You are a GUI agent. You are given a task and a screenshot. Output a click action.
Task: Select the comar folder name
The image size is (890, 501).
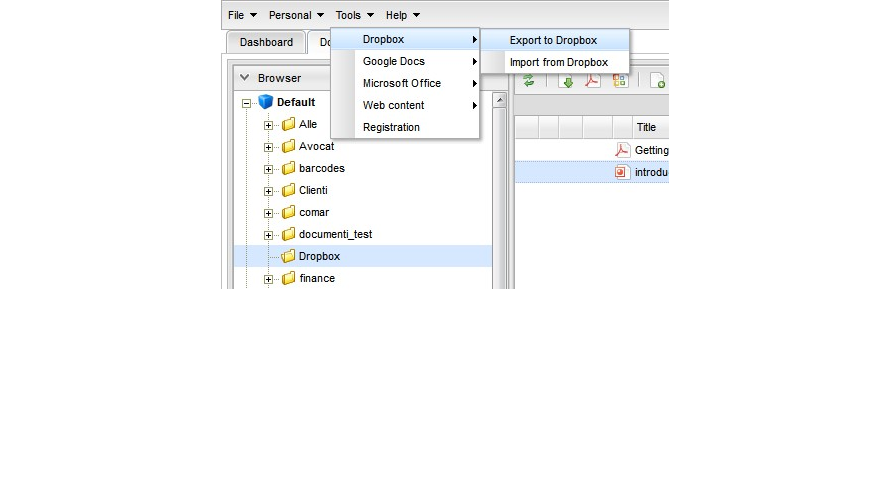[x=314, y=212]
